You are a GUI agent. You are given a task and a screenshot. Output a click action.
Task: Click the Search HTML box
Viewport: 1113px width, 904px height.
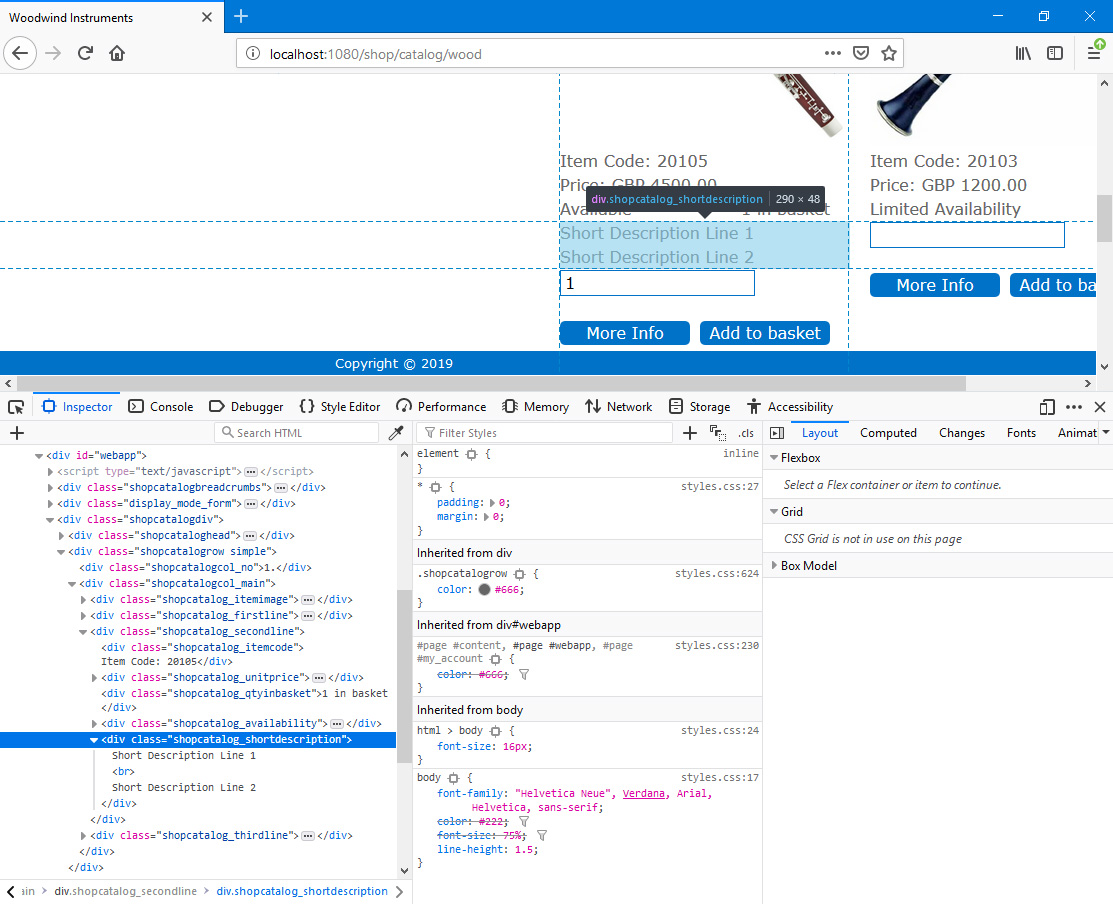[297, 433]
